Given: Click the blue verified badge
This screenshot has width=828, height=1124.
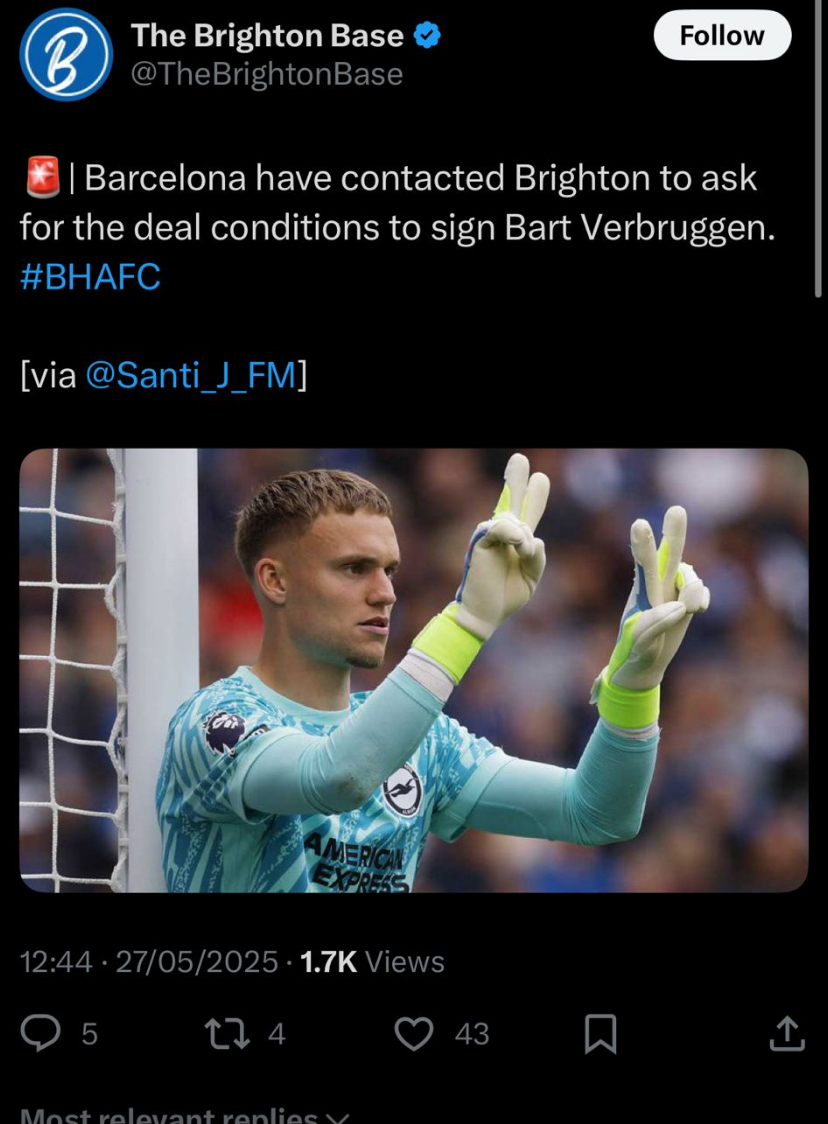Looking at the screenshot, I should (x=427, y=35).
